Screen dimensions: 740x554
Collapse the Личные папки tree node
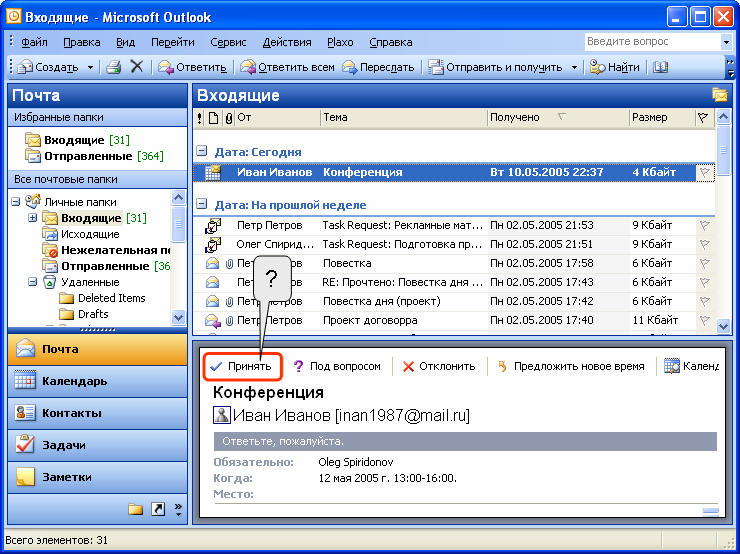click(16, 202)
